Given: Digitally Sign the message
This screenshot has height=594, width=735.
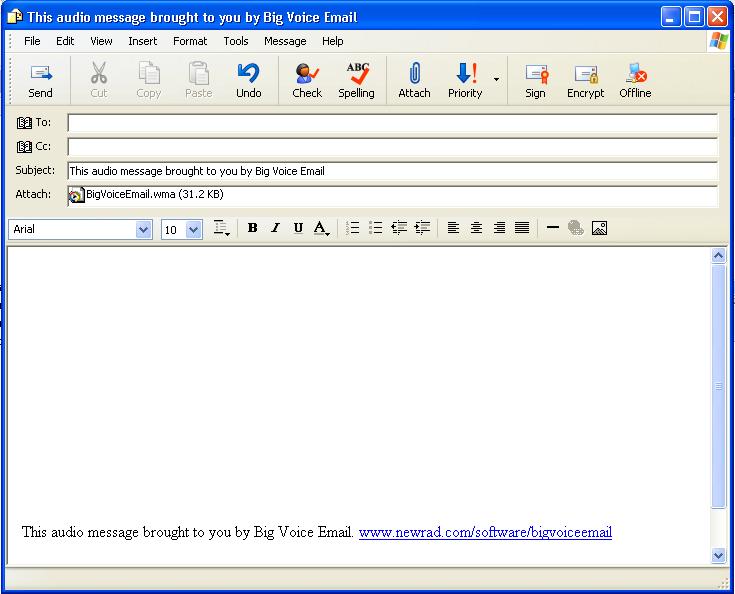Looking at the screenshot, I should click(x=535, y=80).
